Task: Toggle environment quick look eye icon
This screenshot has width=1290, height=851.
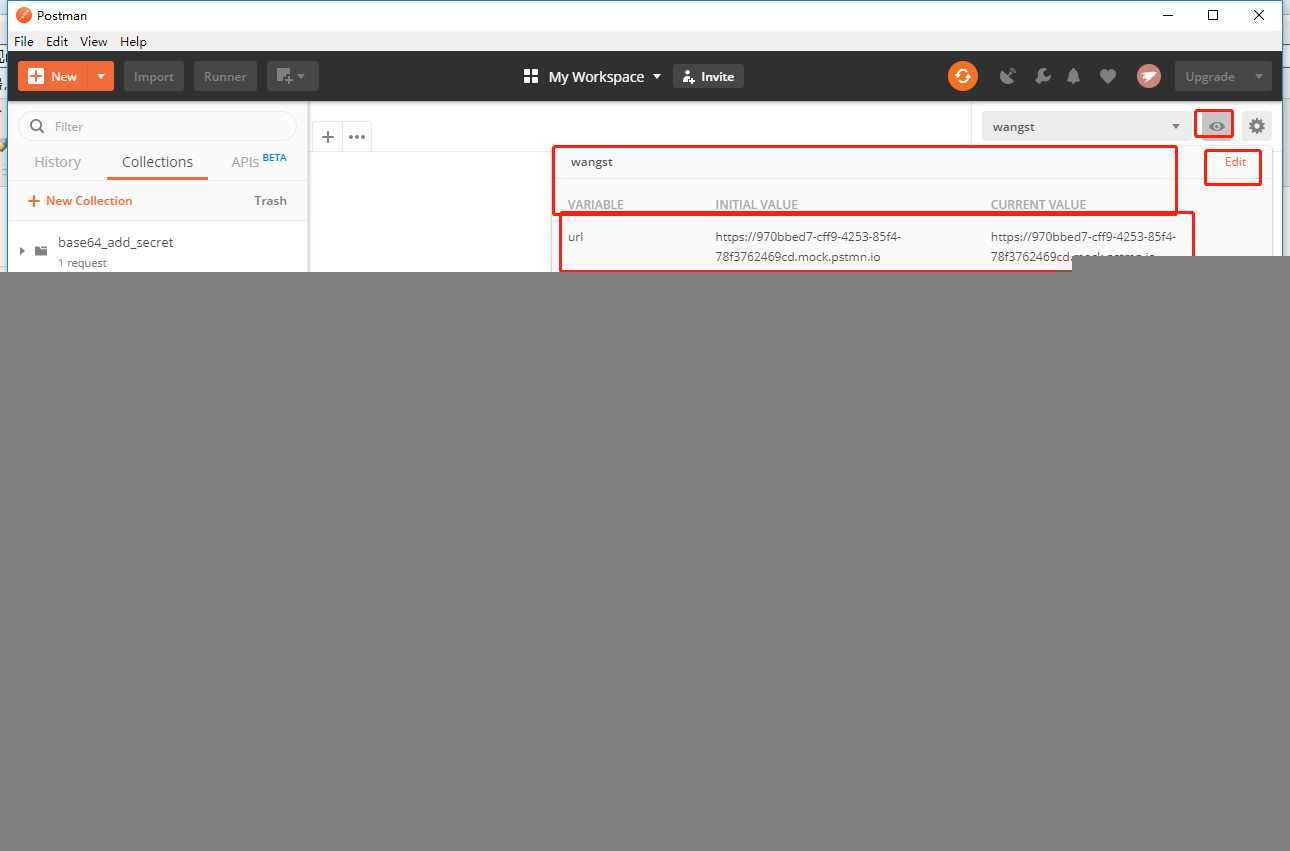Action: click(1216, 126)
